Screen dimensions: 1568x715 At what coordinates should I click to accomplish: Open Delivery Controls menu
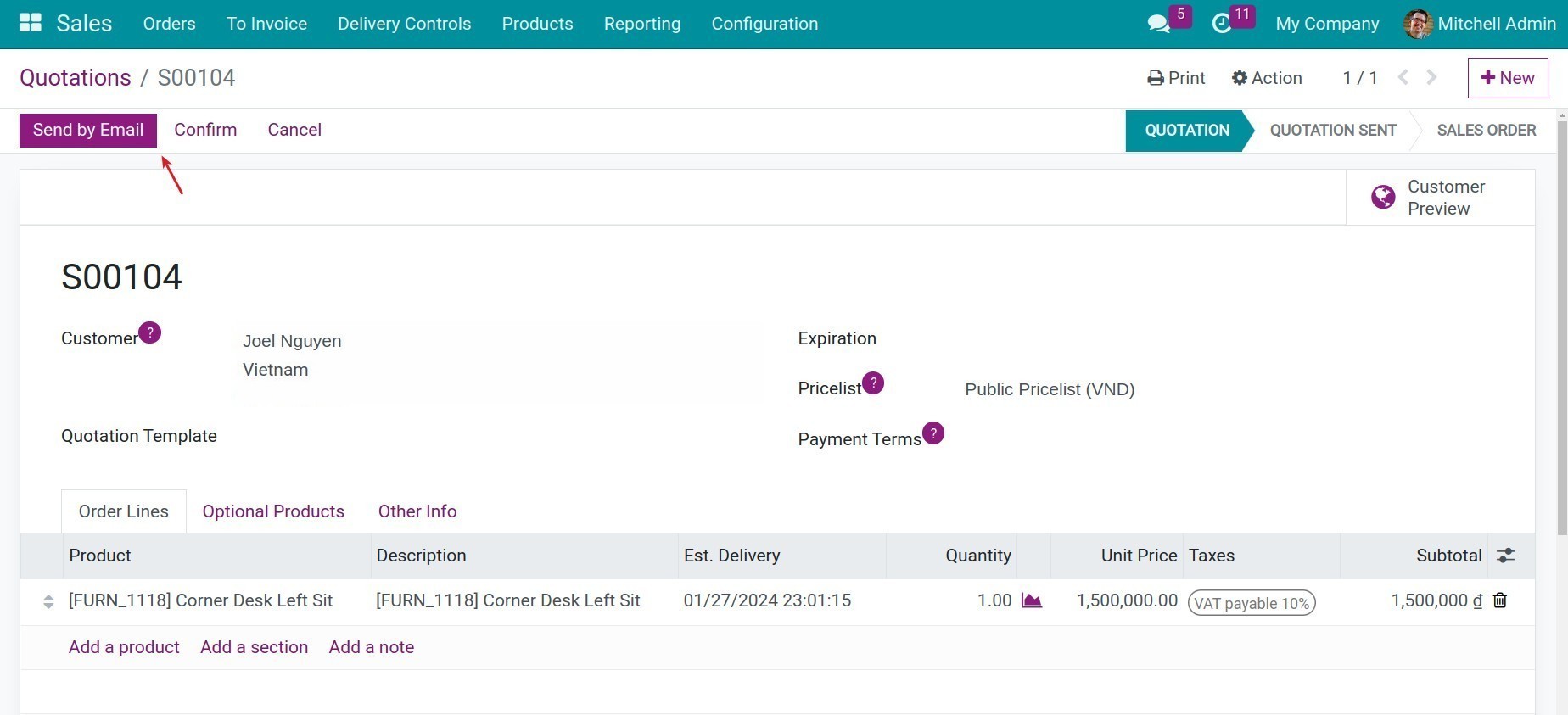404,24
